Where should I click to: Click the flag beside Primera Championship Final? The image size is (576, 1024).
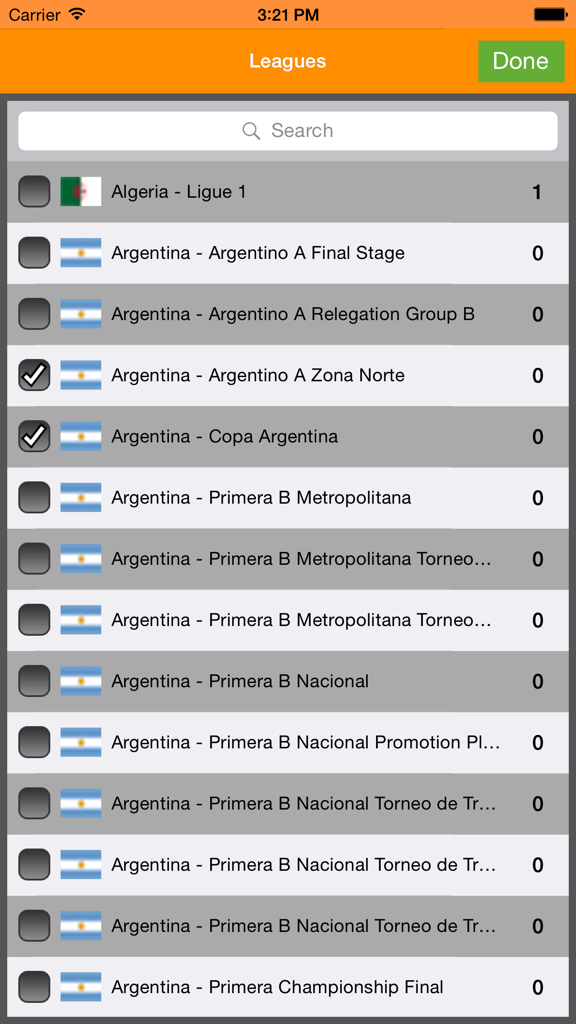pyautogui.click(x=81, y=987)
